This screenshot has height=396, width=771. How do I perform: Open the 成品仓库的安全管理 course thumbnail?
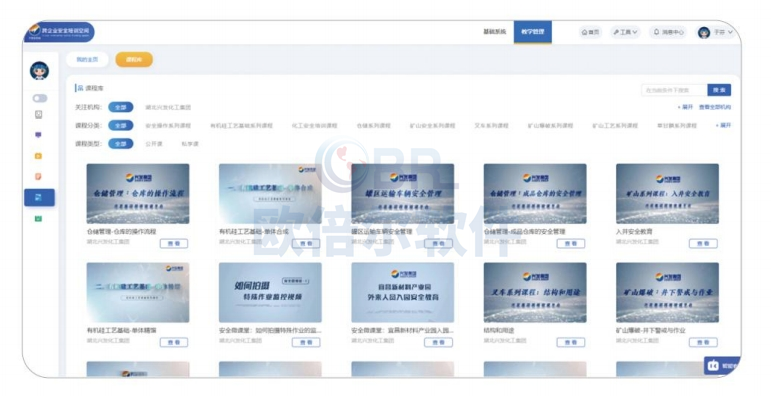click(535, 194)
